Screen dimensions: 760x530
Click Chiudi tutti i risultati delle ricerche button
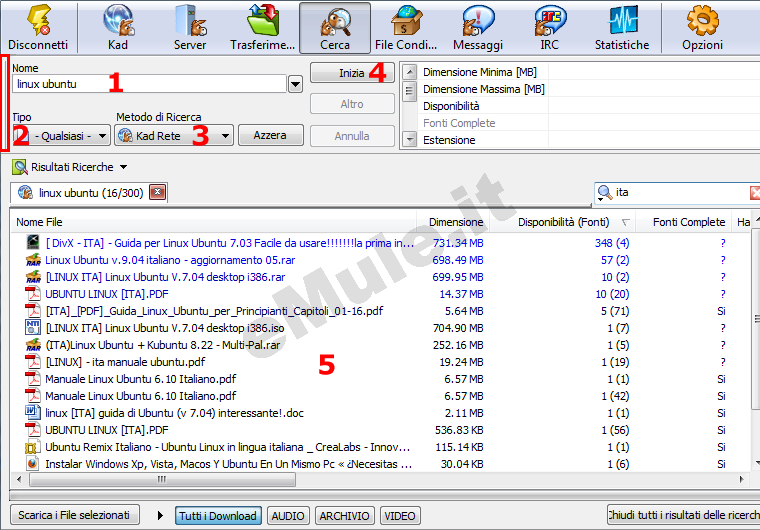tap(683, 514)
